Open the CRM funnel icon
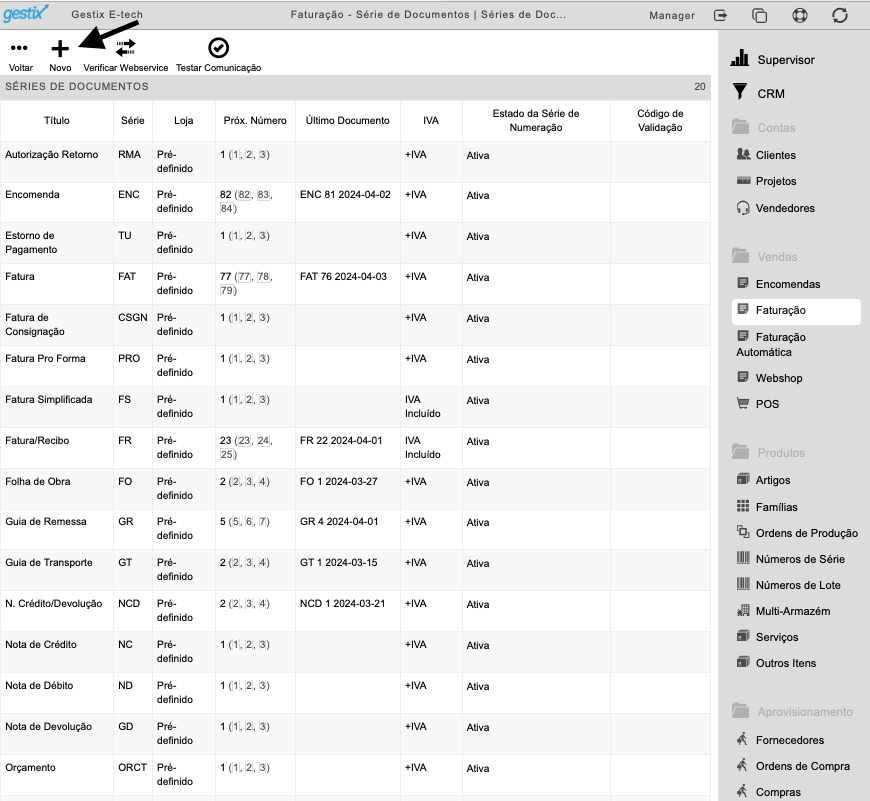Viewport: 870px width, 801px height. coord(740,92)
